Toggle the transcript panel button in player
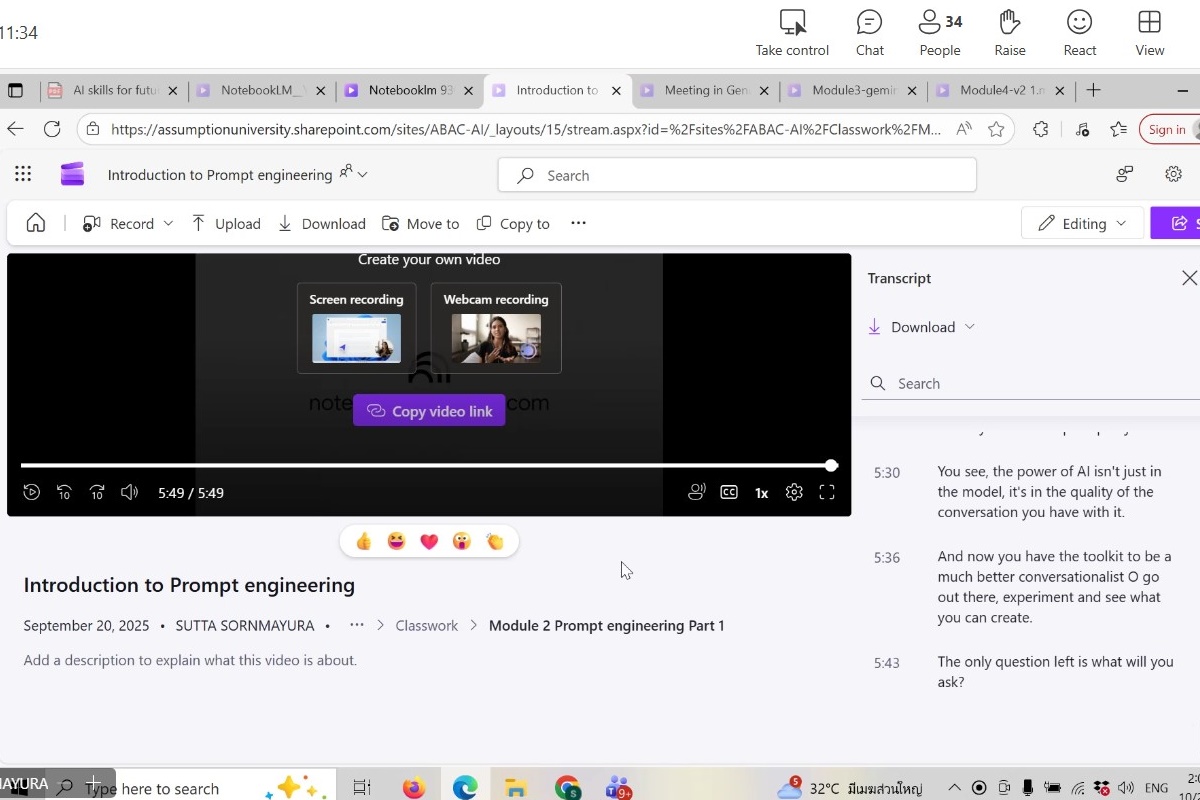Image resolution: width=1200 pixels, height=800 pixels. pyautogui.click(x=697, y=492)
